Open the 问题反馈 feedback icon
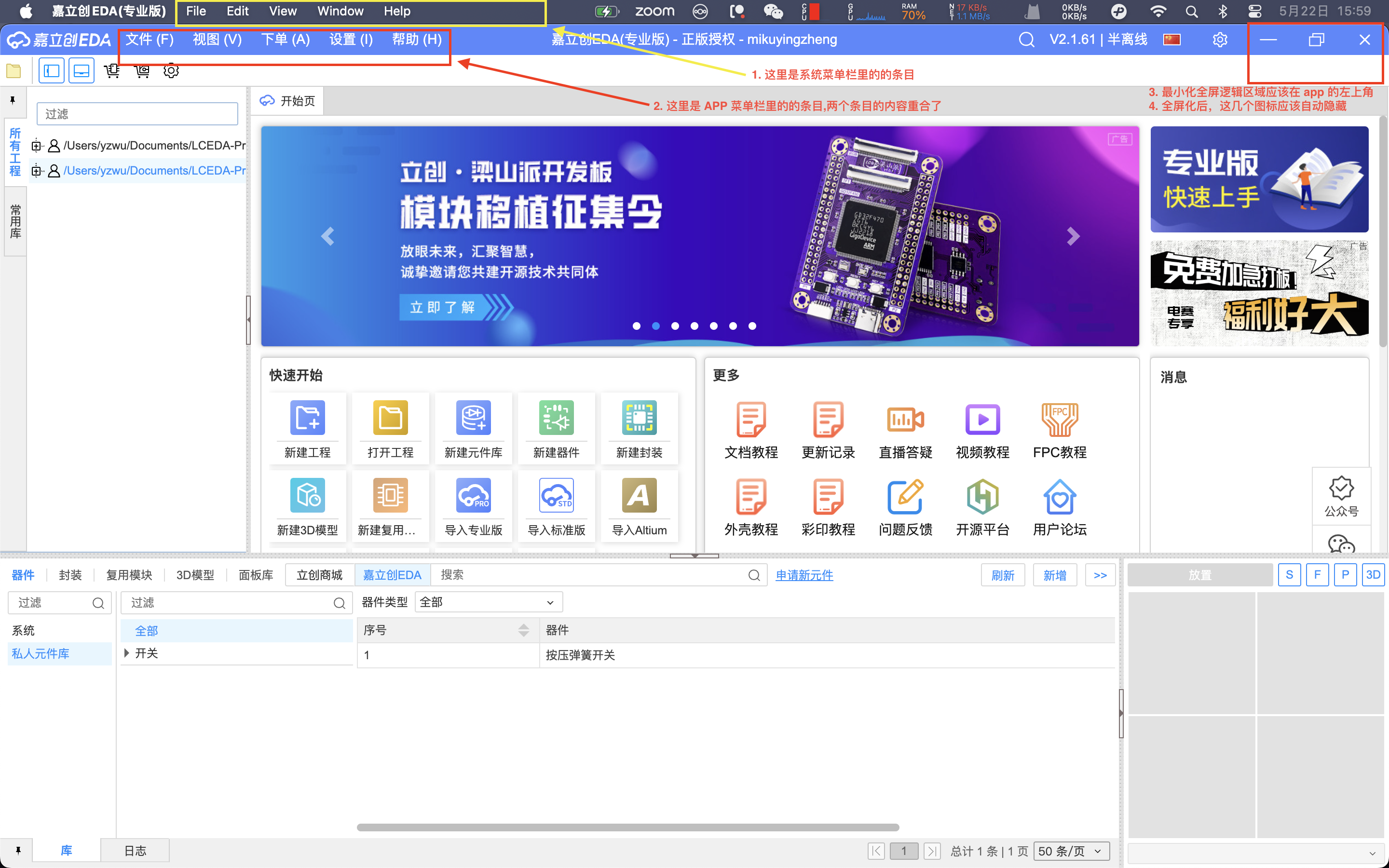Screen dimensions: 1389x868 [905, 497]
